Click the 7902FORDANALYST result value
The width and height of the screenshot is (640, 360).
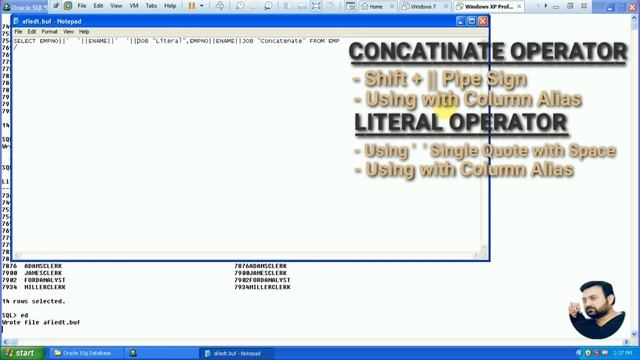tap(262, 280)
